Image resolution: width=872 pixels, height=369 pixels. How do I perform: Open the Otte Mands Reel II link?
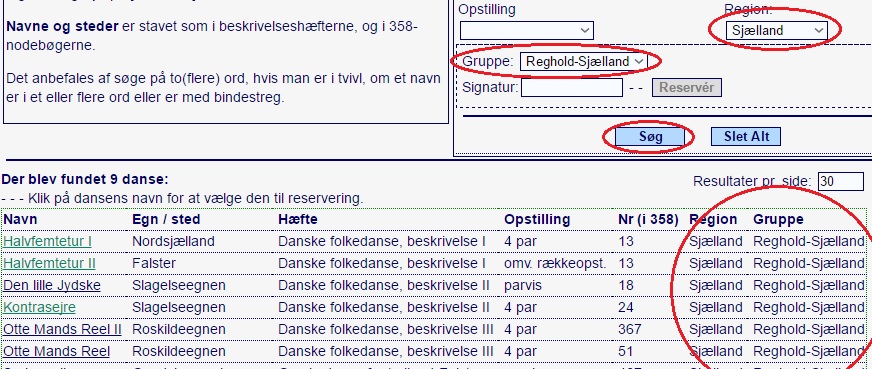pyautogui.click(x=62, y=330)
